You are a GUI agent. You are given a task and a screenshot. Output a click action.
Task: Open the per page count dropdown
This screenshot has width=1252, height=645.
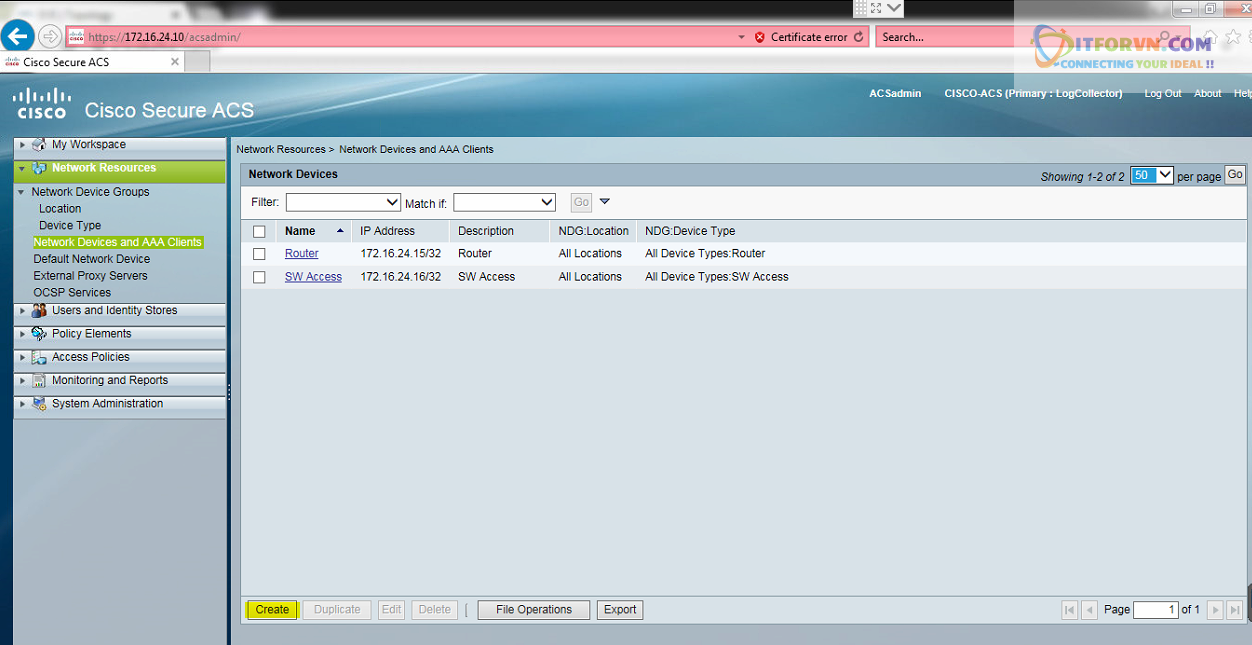pos(1151,175)
